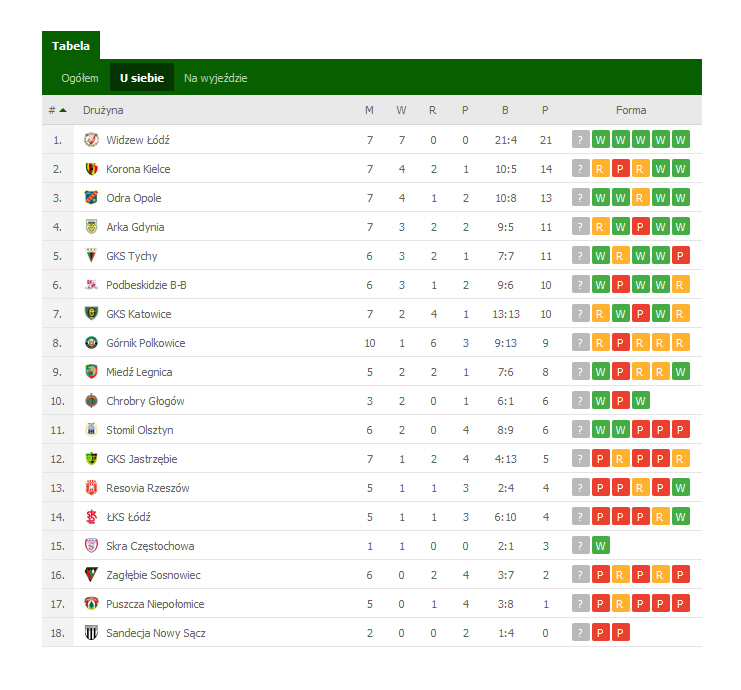Screen dimensions: 741x690
Task: Click the Arka Gdynia club crest
Action: [x=92, y=227]
